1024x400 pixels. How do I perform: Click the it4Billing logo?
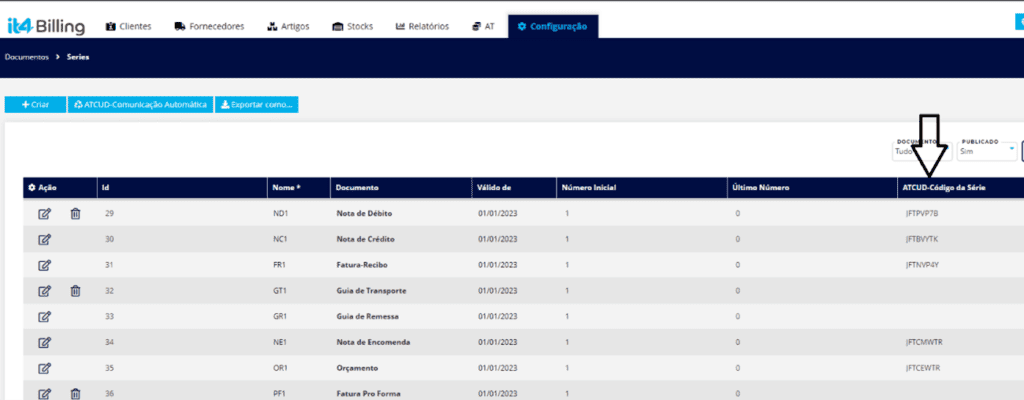pyautogui.click(x=46, y=27)
